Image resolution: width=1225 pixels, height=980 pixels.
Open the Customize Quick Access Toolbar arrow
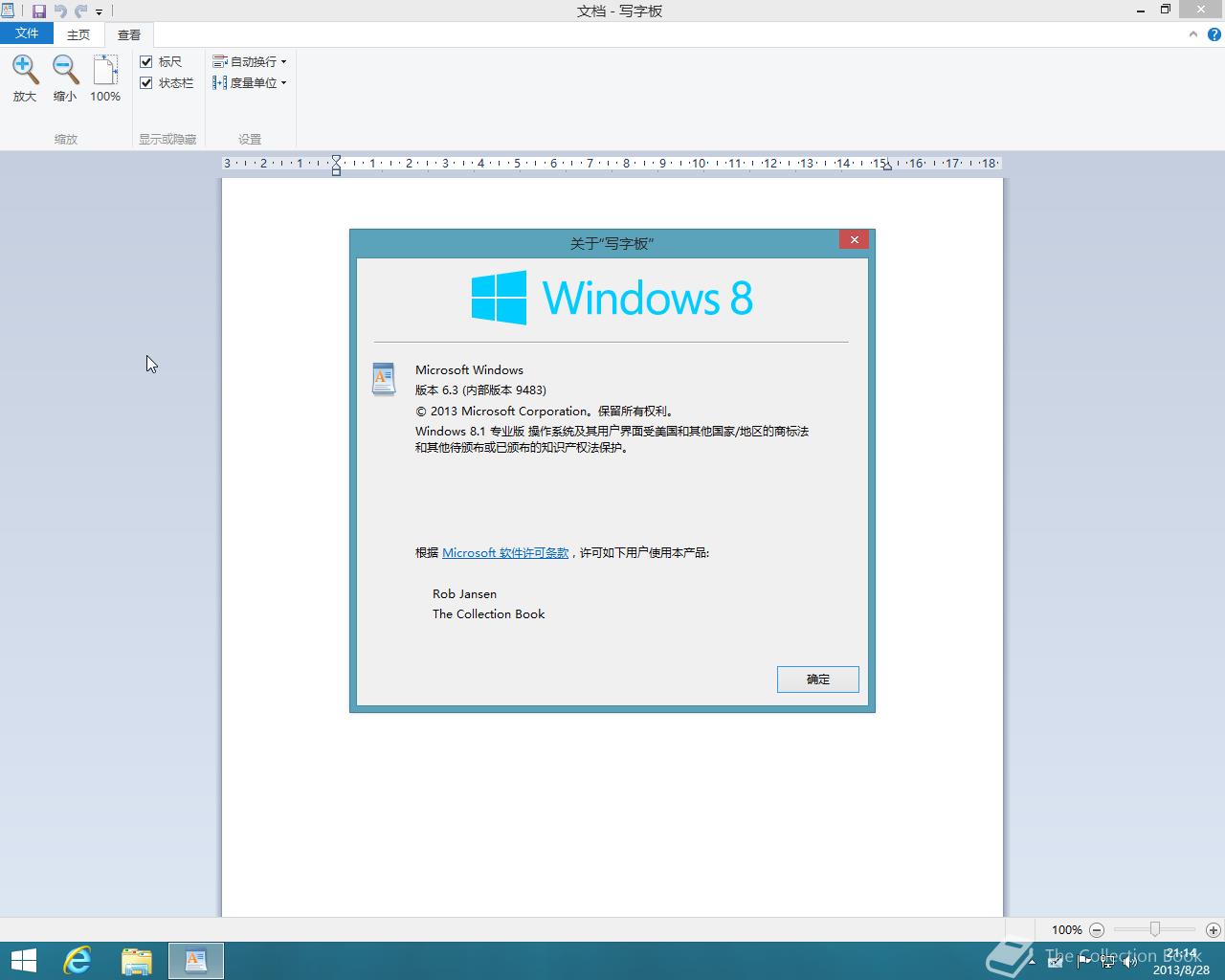click(99, 12)
